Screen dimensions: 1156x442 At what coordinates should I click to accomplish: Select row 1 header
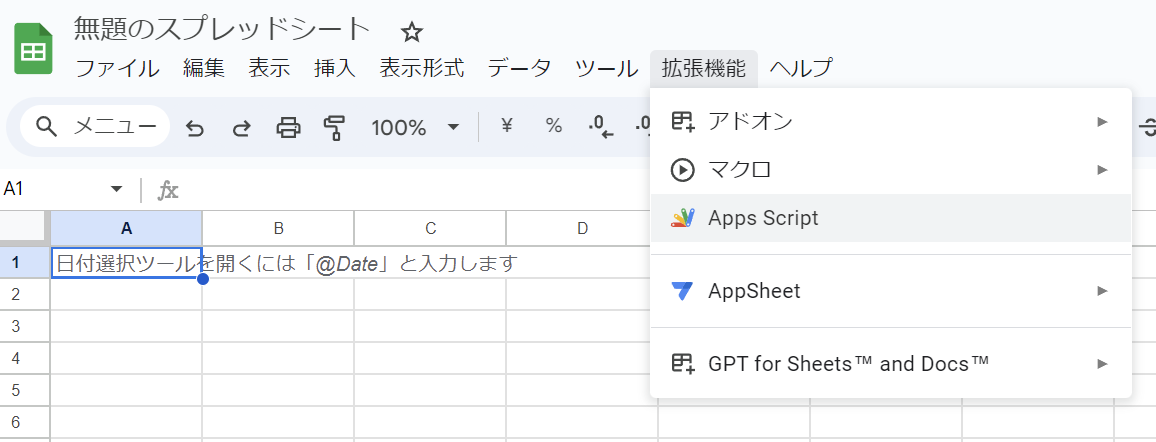tap(25, 262)
